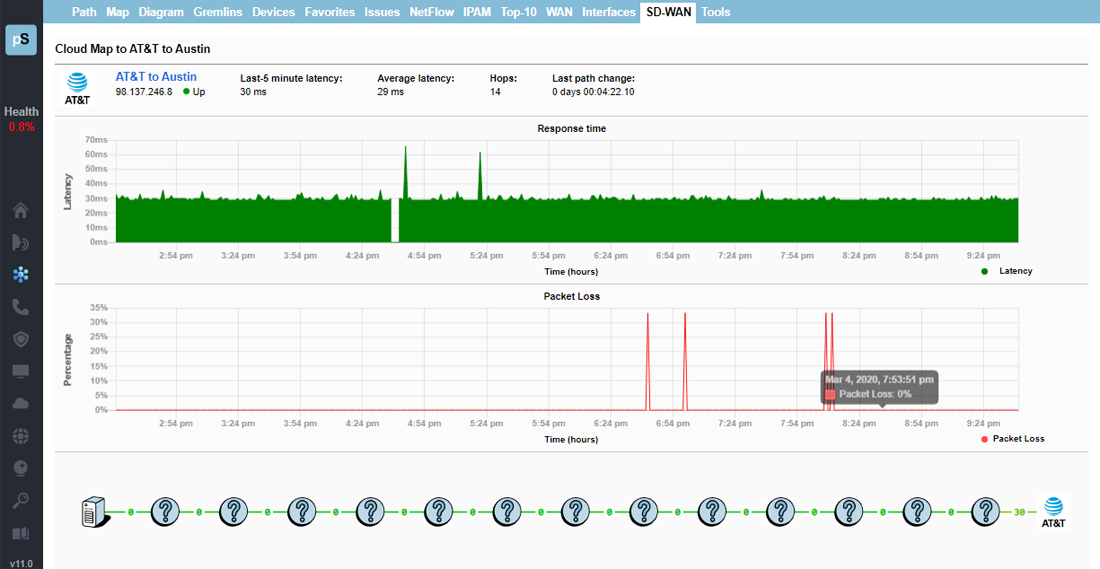Go to the Gremlins tab

[219, 12]
